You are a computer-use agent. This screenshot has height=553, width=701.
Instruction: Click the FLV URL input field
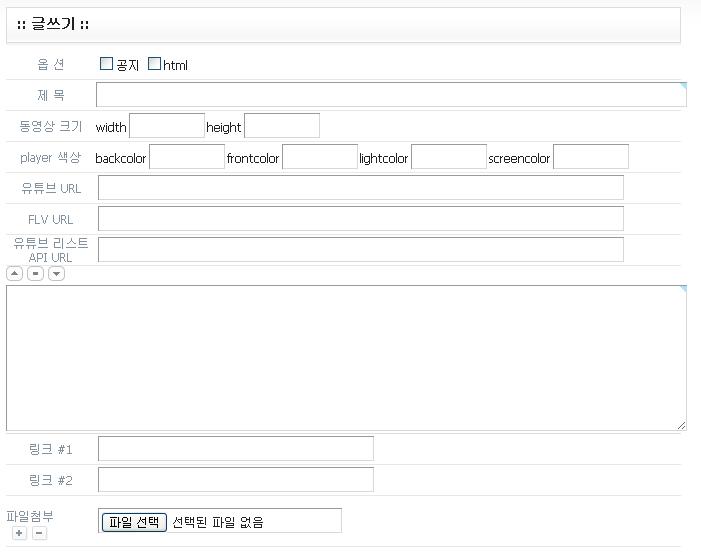click(361, 219)
